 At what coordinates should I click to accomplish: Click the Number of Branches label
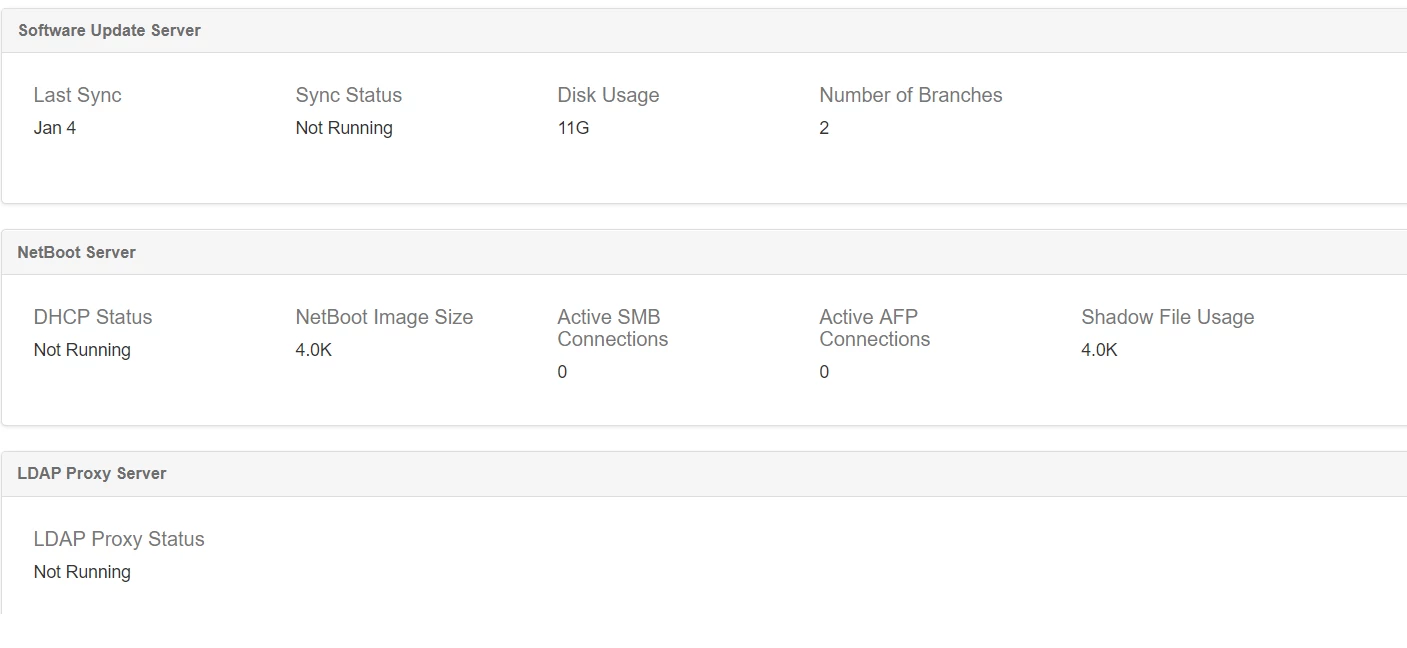point(910,96)
